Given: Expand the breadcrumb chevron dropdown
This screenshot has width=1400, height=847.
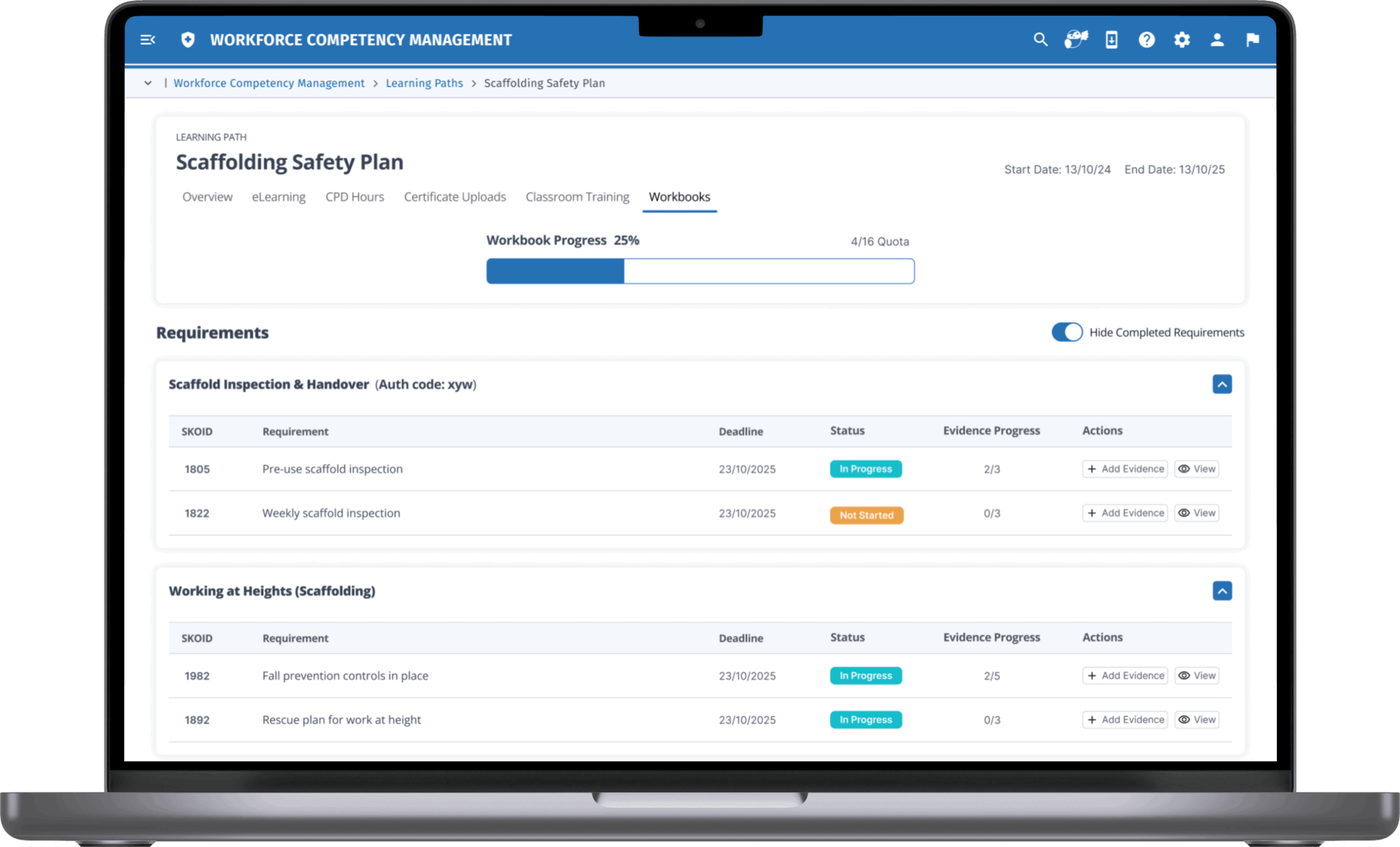Looking at the screenshot, I should tap(148, 83).
